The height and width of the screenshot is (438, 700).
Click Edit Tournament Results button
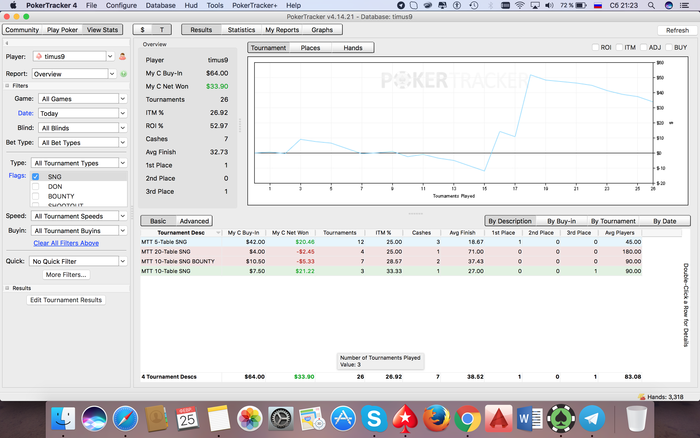(x=66, y=300)
